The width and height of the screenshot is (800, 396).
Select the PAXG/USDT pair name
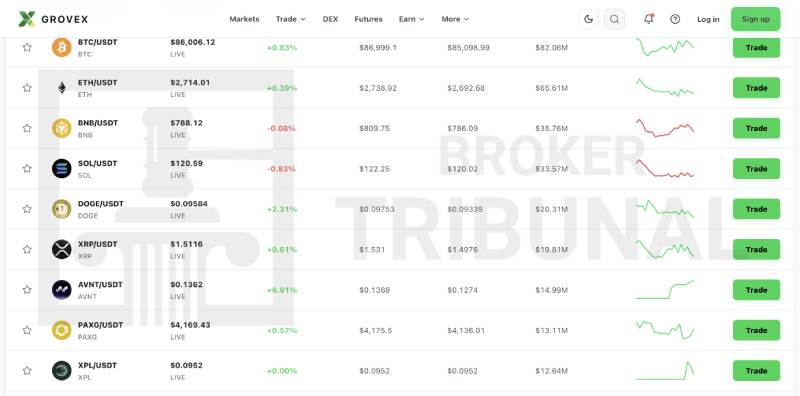(101, 325)
